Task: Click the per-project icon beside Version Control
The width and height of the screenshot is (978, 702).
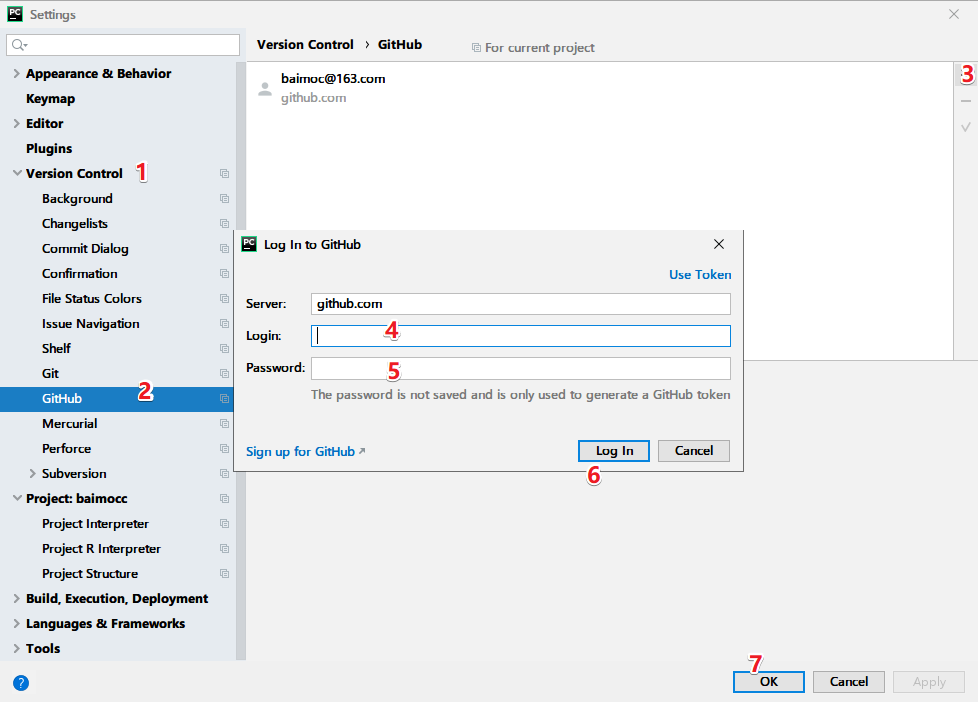Action: pos(225,173)
